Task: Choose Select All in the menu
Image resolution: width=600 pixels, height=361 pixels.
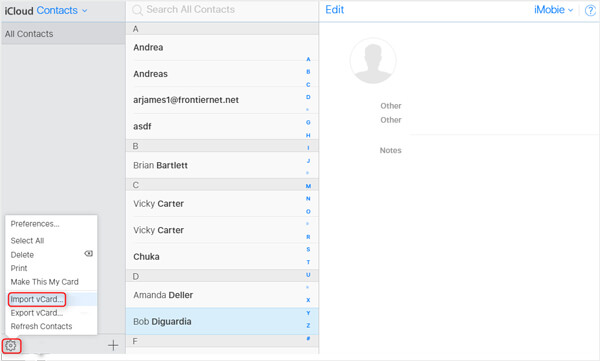Action: (27, 241)
